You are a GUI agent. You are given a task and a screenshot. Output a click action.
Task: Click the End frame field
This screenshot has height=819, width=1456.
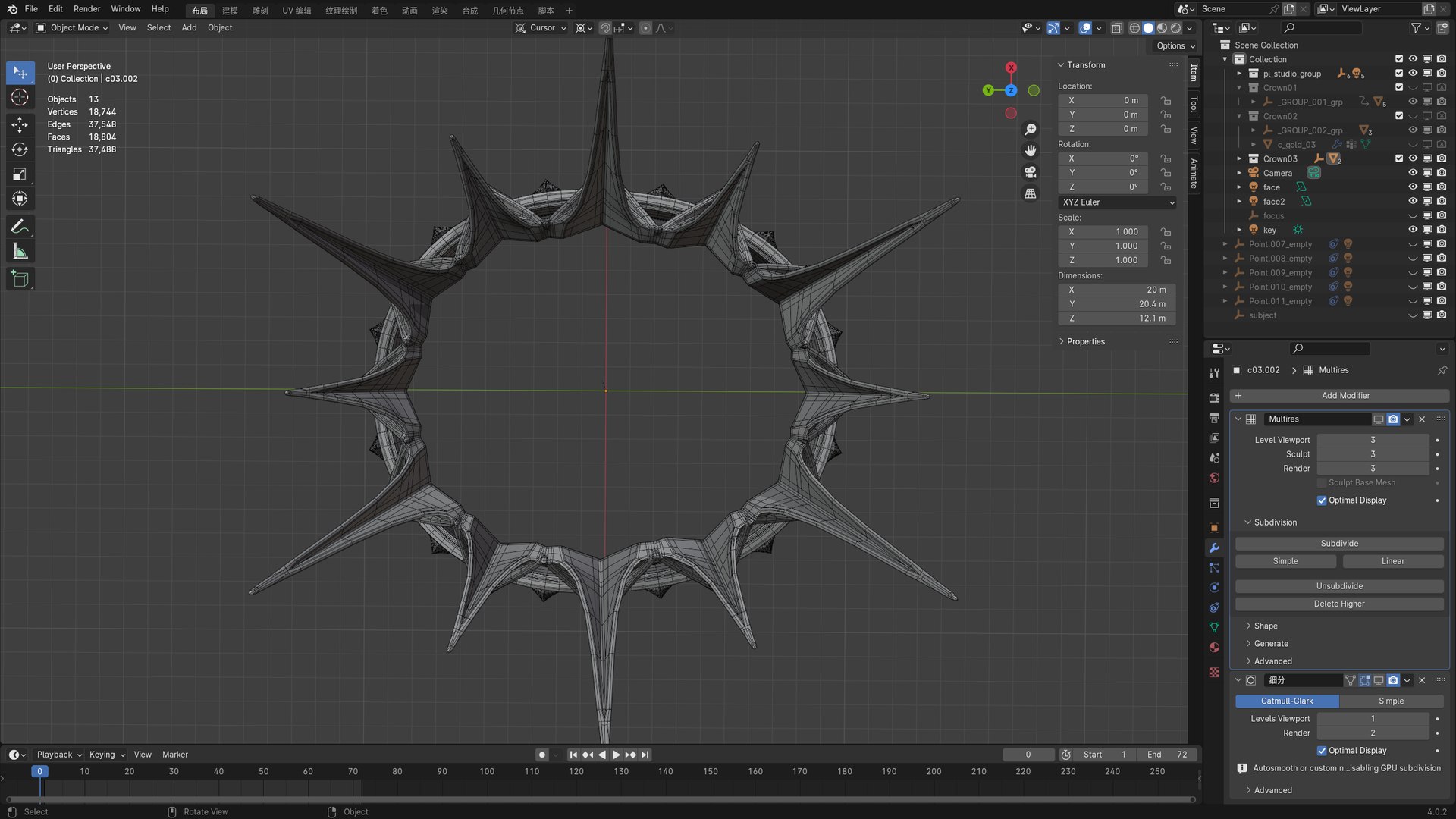[x=1167, y=755]
